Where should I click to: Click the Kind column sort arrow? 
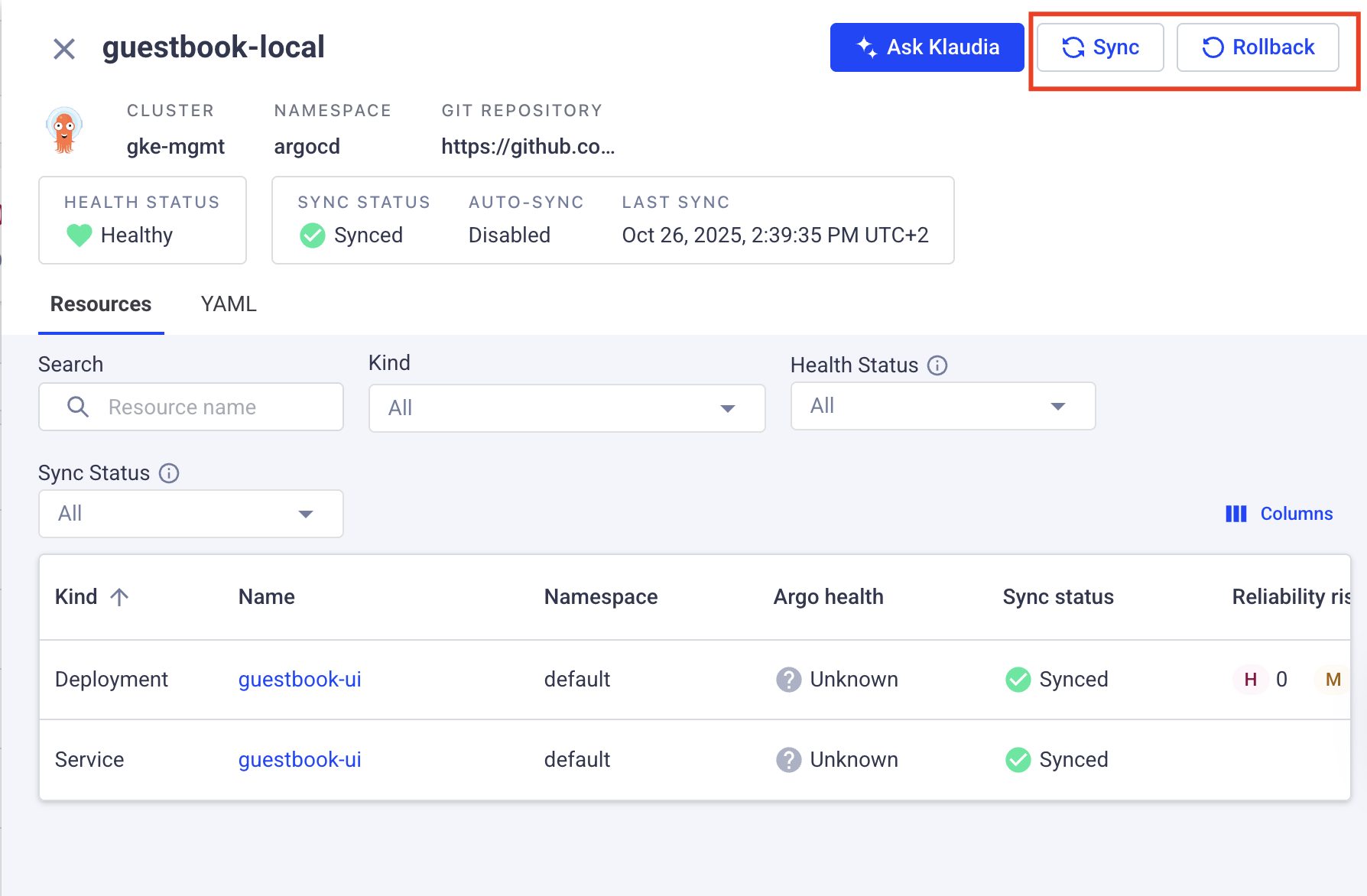coord(119,597)
